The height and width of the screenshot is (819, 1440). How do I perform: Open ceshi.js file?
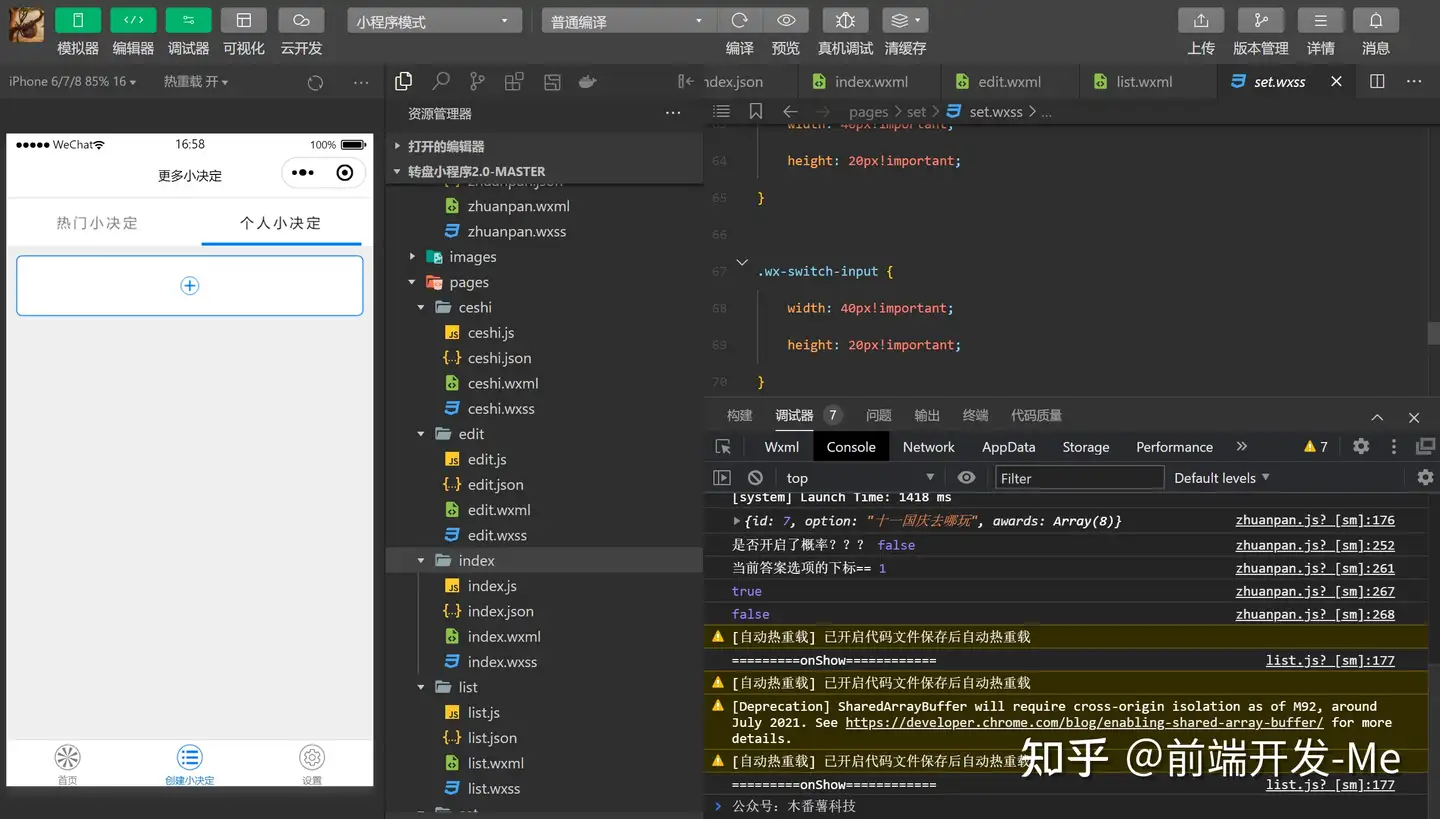click(x=490, y=333)
